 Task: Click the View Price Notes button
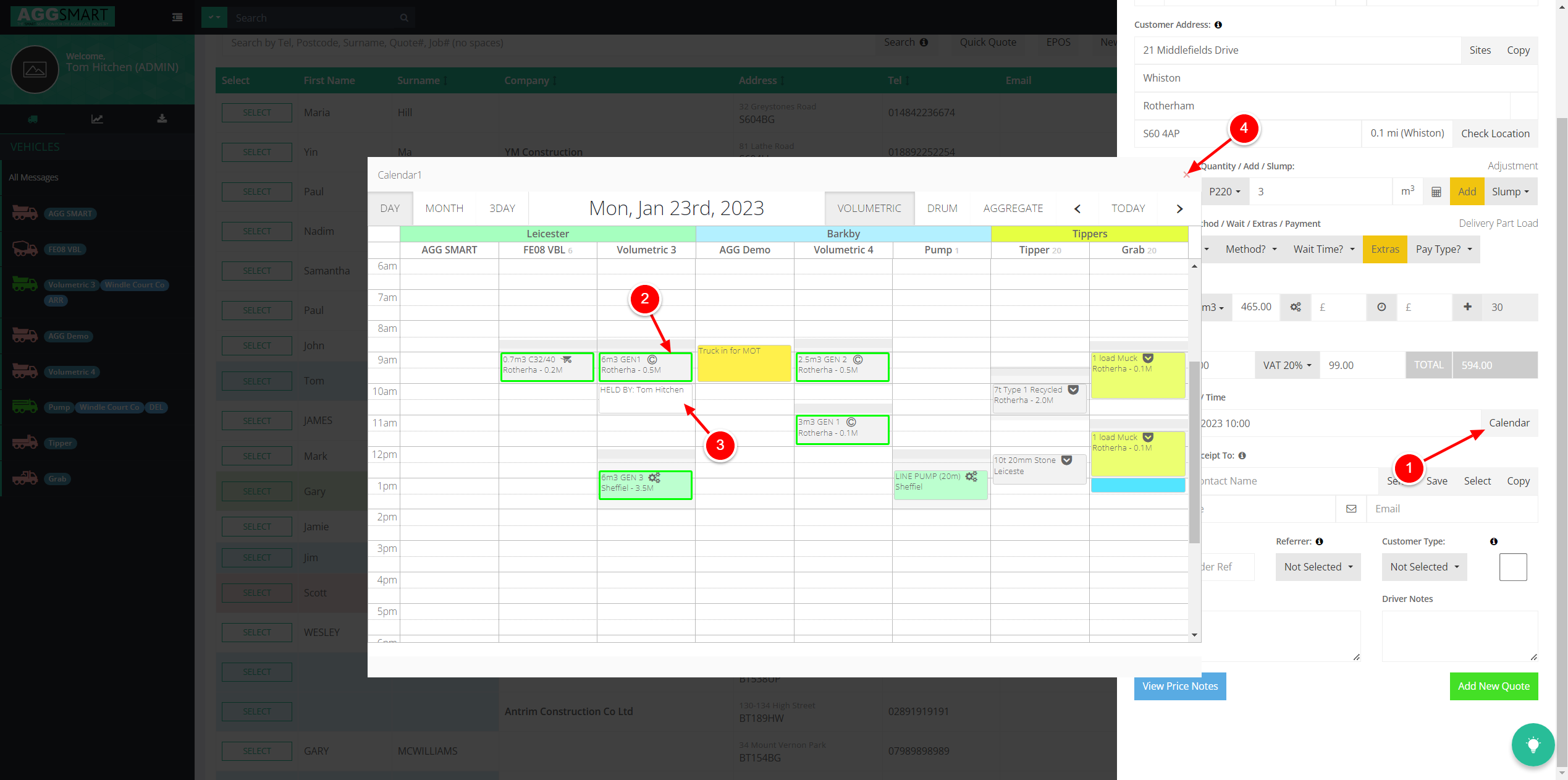[1180, 686]
